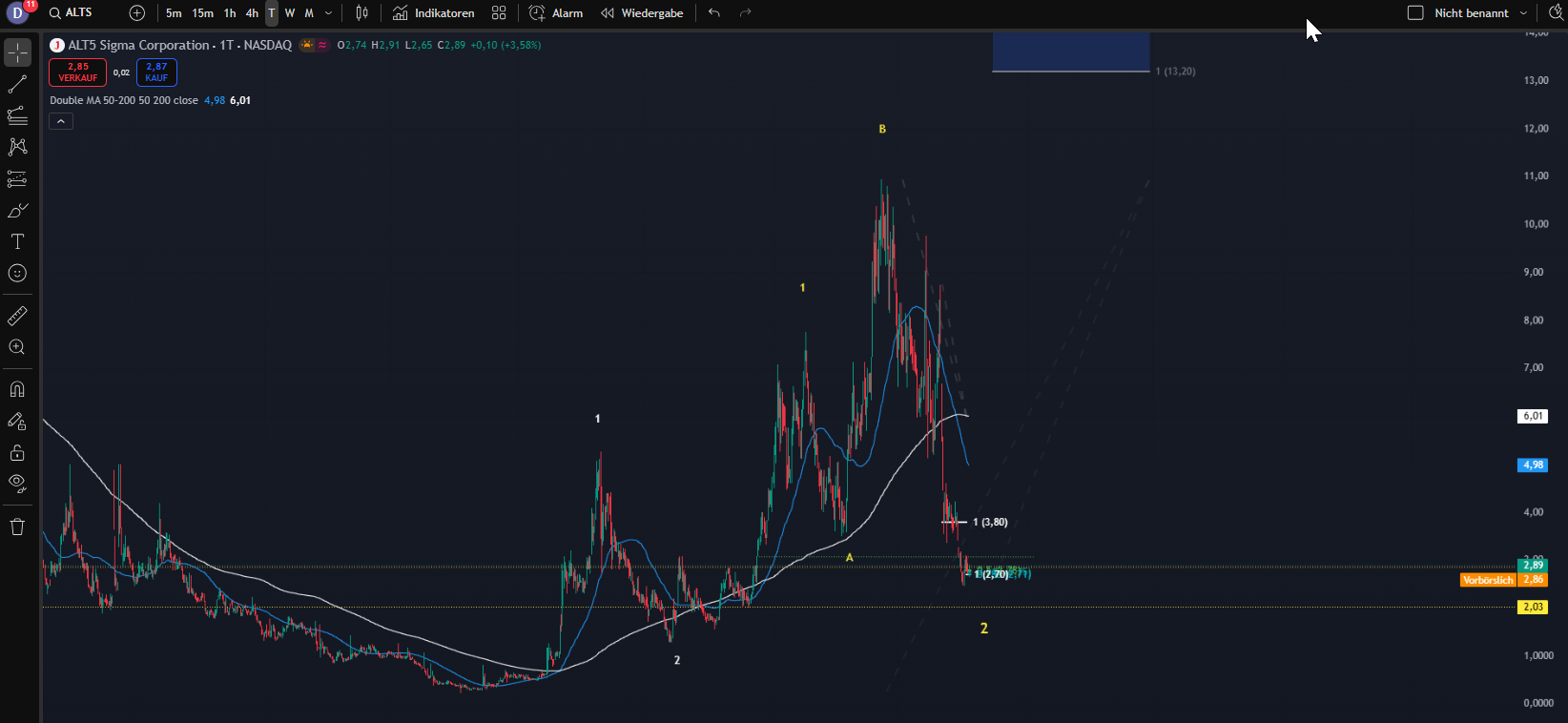Select the trend line drawing tool

pyautogui.click(x=17, y=85)
